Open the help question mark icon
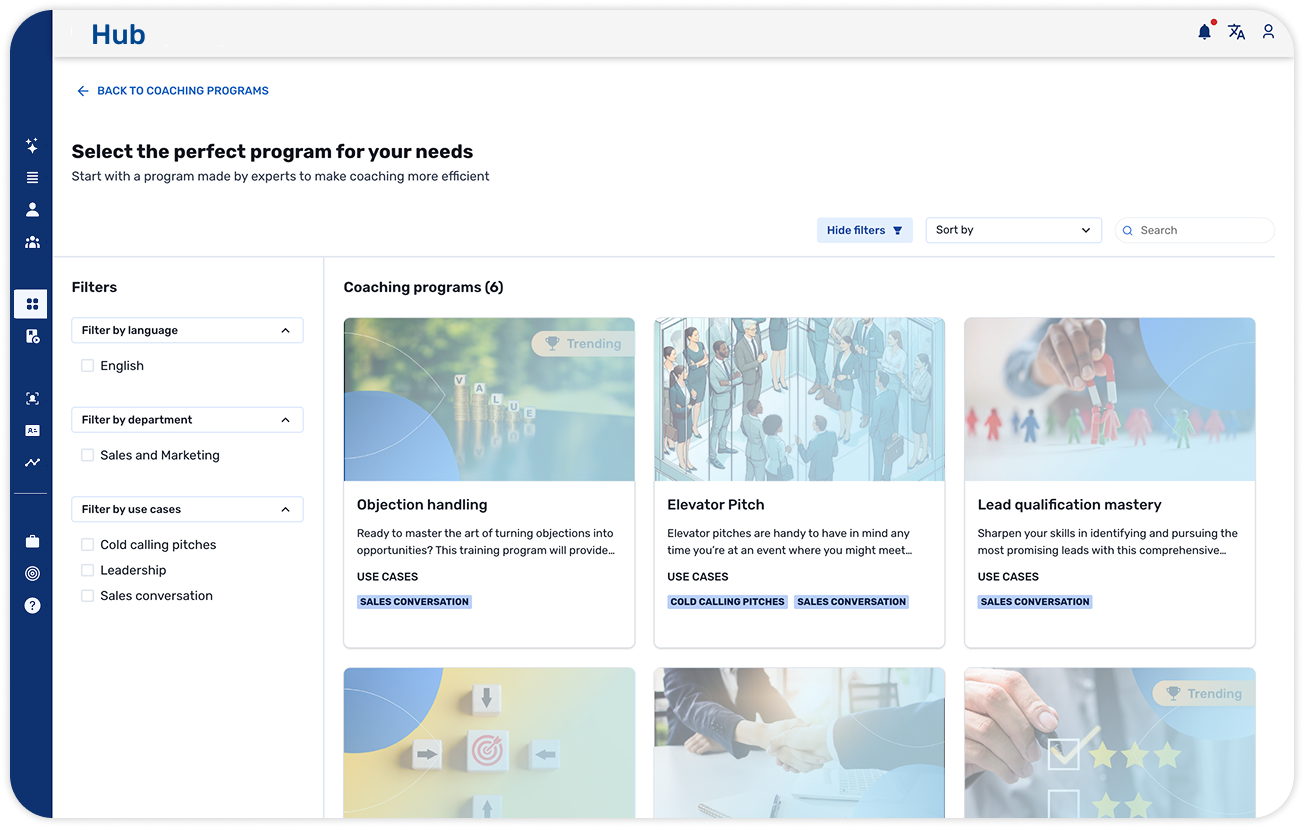This screenshot has width=1304, height=828. click(x=32, y=605)
